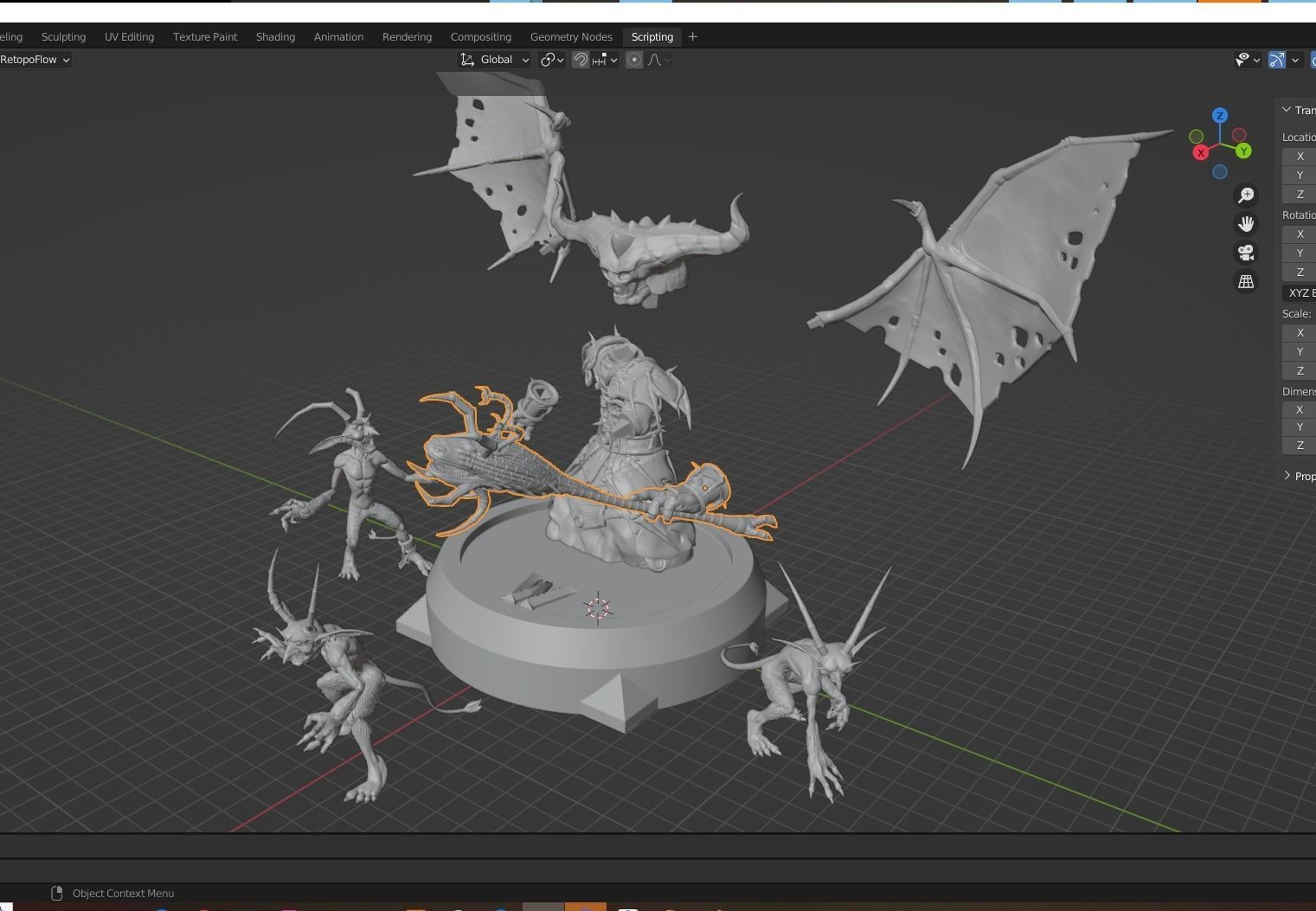The image size is (1316, 911).
Task: Open the viewport gizmos options dropdown arrow
Action: click(1295, 60)
